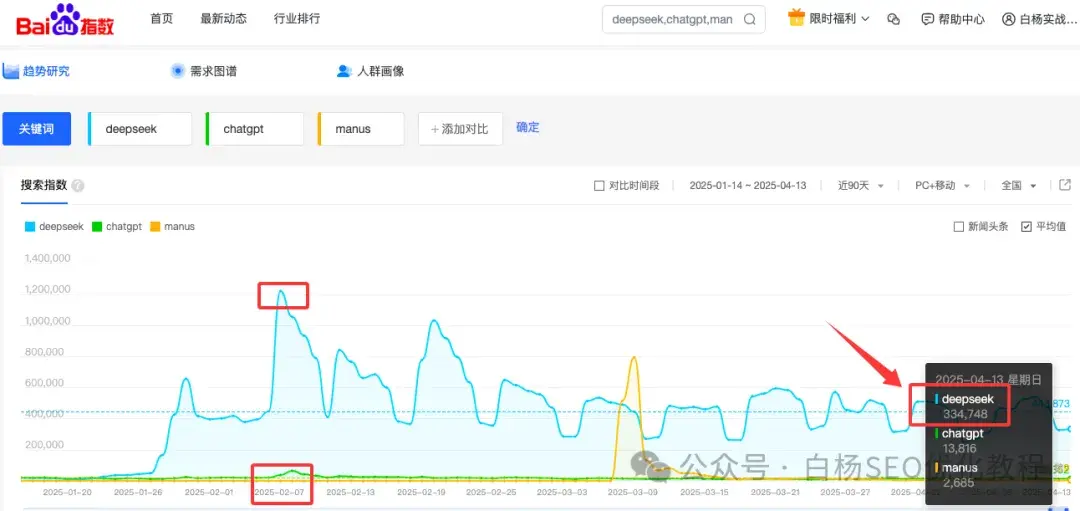Toggle chatgpt legend series
The width and height of the screenshot is (1080, 511).
(116, 226)
